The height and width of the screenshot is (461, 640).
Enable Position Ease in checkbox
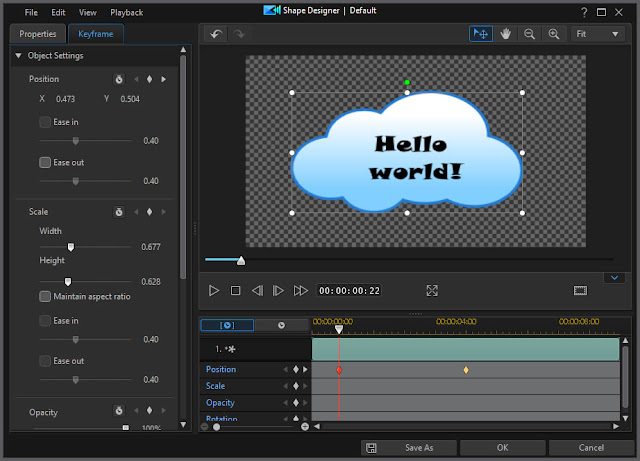(x=45, y=122)
